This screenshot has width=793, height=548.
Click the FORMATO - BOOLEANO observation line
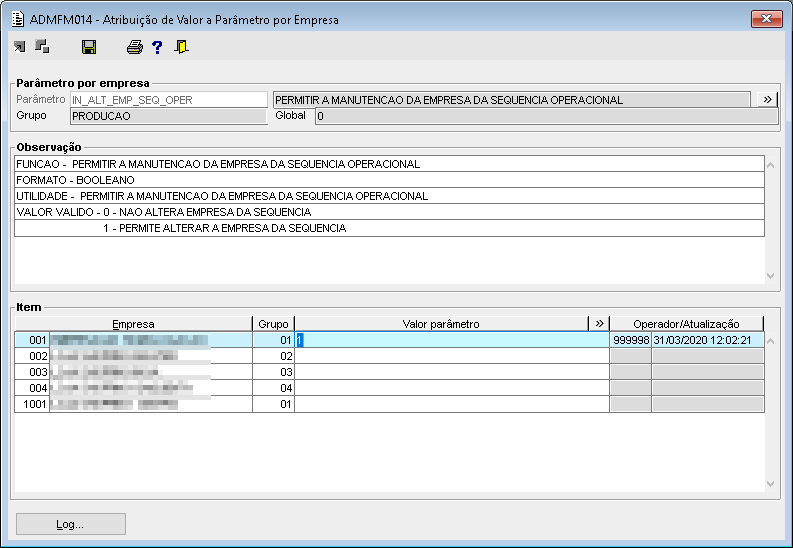(389, 180)
